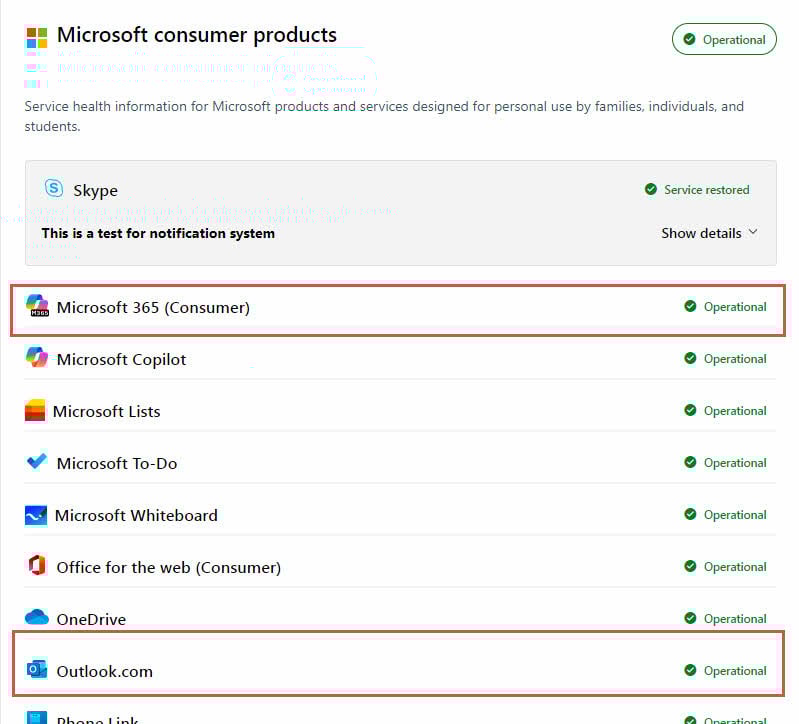Screen dimensions: 799x724
Task: Open the Office for the web (Consumer) row
Action: click(400, 567)
